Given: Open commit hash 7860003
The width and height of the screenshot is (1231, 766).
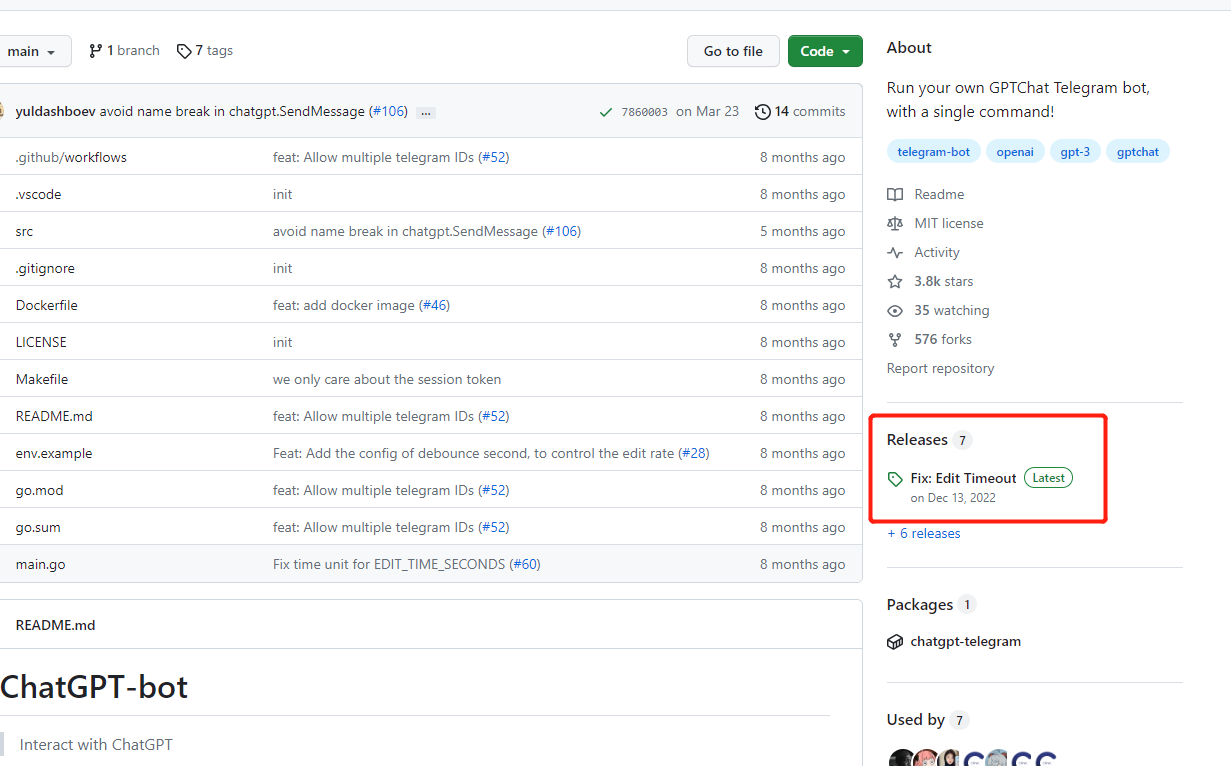Looking at the screenshot, I should (645, 112).
